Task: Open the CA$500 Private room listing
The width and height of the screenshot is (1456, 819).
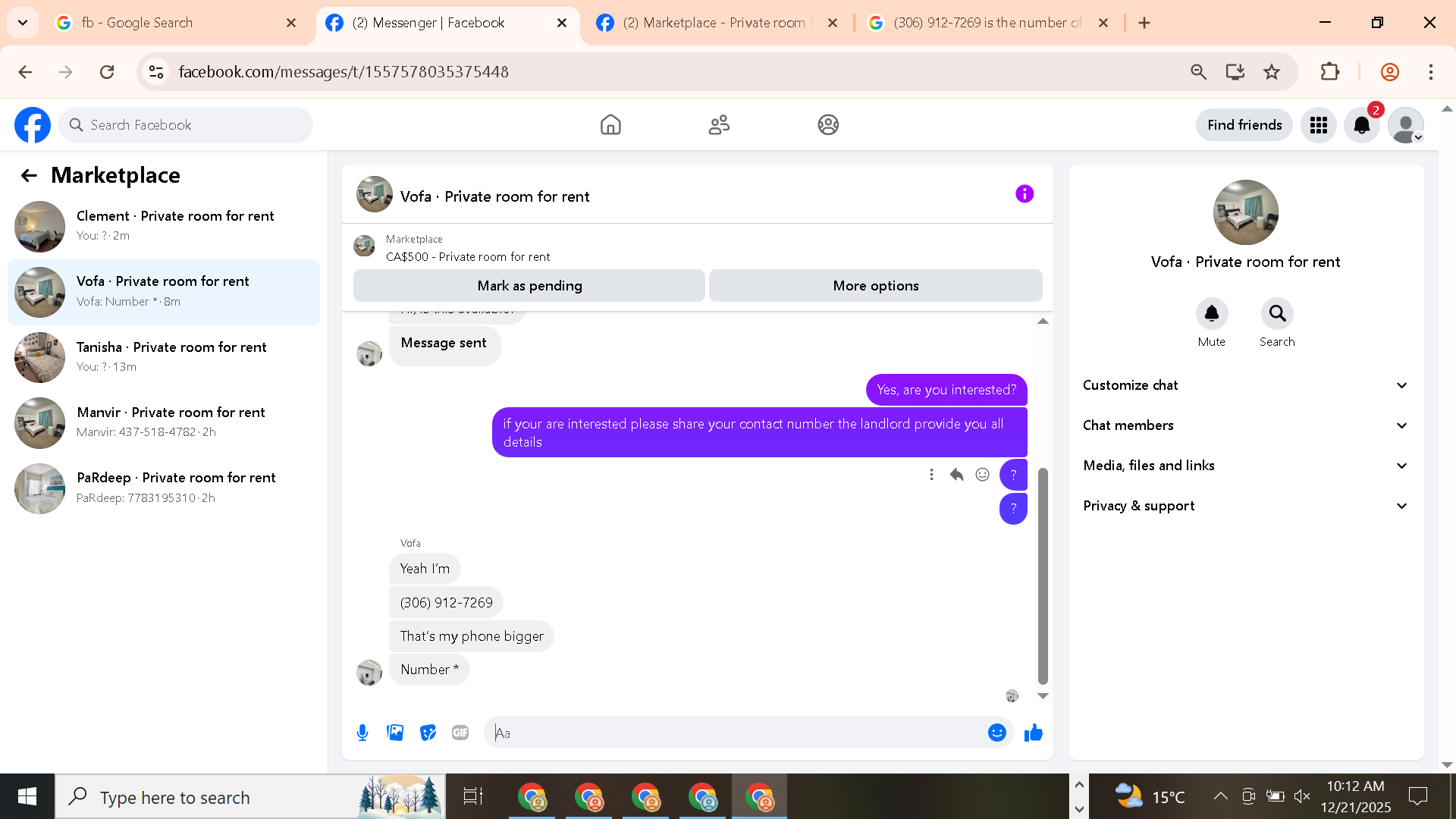Action: (x=468, y=257)
